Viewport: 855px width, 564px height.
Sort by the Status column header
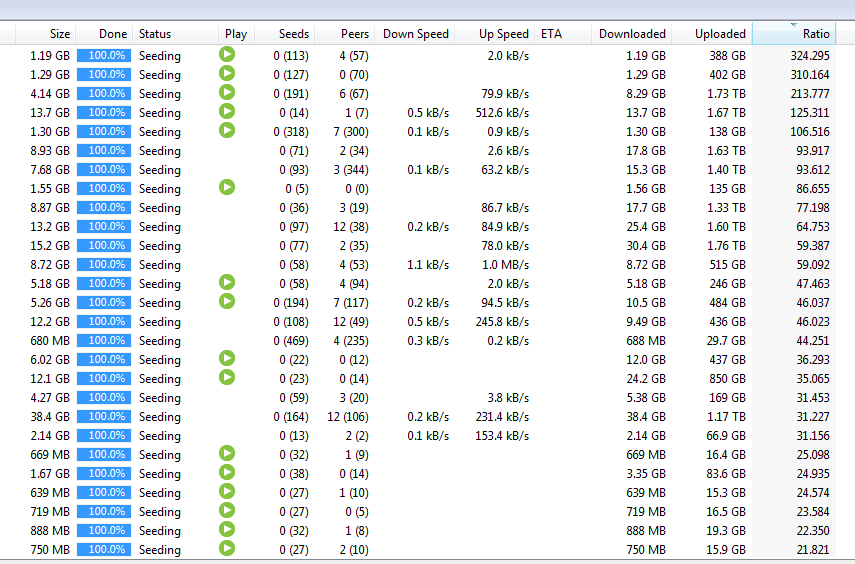[x=176, y=34]
